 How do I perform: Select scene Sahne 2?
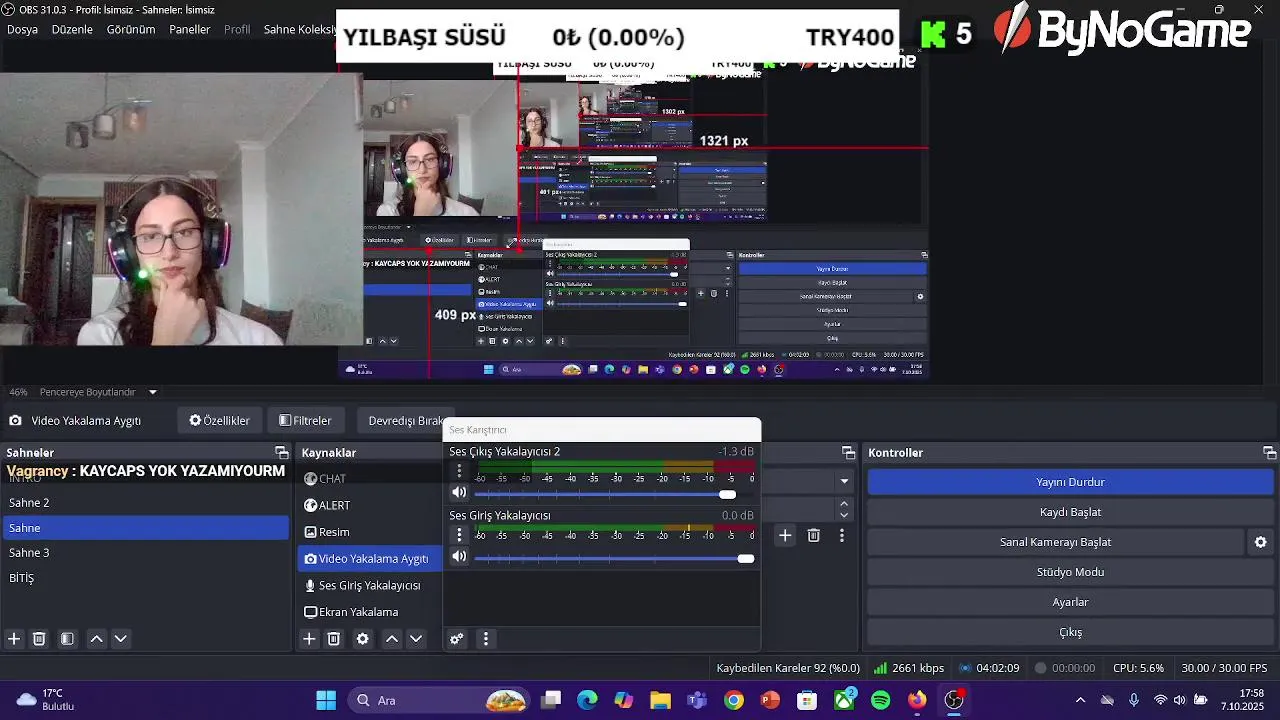pos(145,503)
